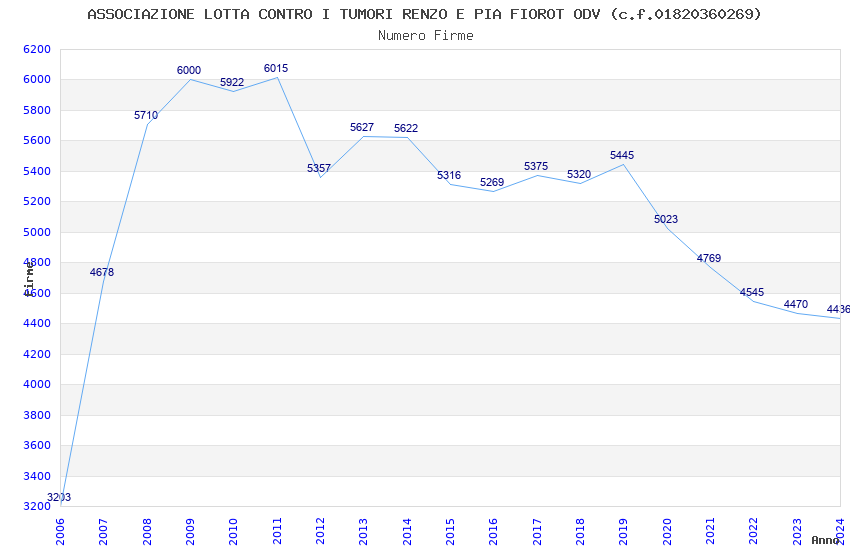Select the data label 5710
The width and height of the screenshot is (850, 550).
146,115
